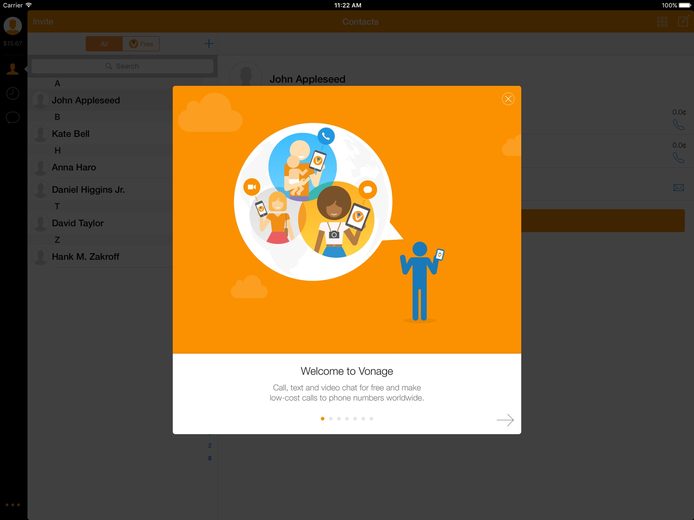Add a new contact with plus icon
Screen dimensions: 694x520
click(x=208, y=43)
